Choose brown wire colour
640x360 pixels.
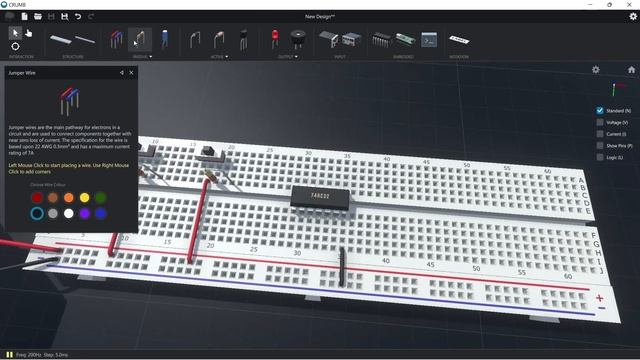click(x=53, y=198)
